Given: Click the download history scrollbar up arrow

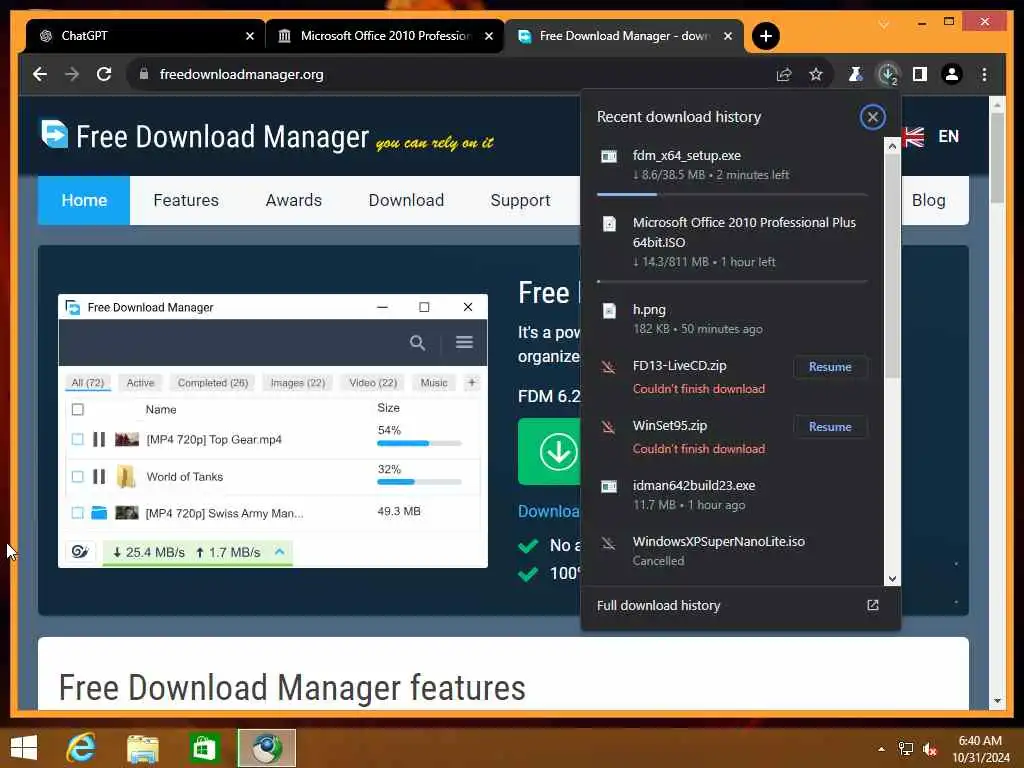Looking at the screenshot, I should [892, 146].
